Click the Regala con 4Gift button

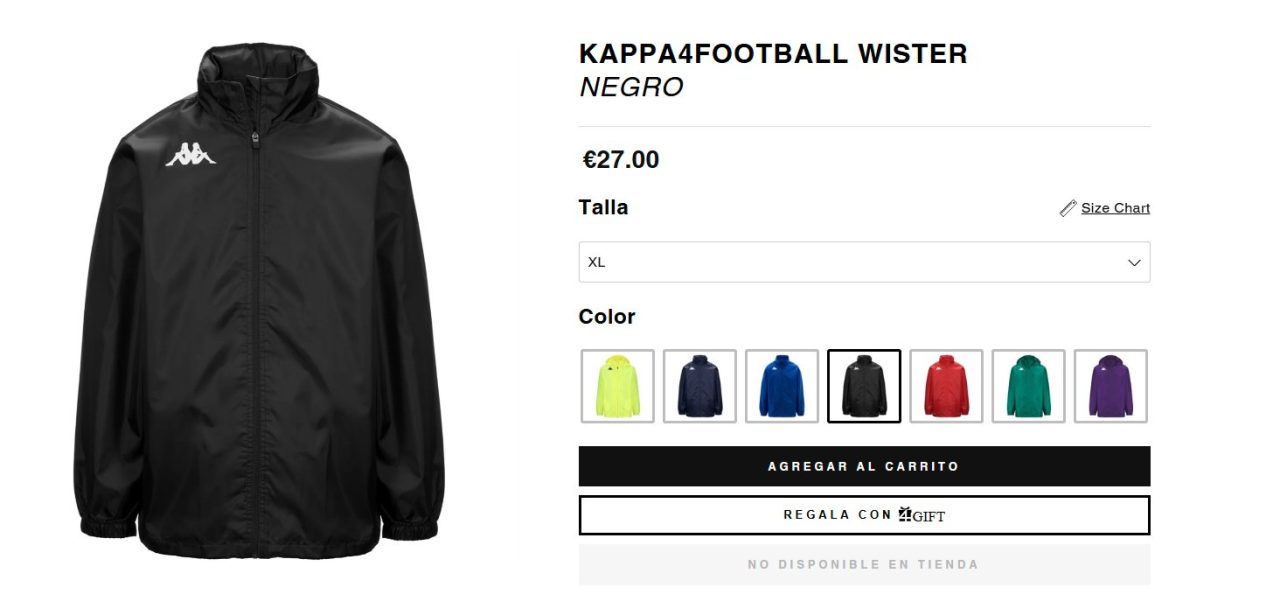click(864, 515)
